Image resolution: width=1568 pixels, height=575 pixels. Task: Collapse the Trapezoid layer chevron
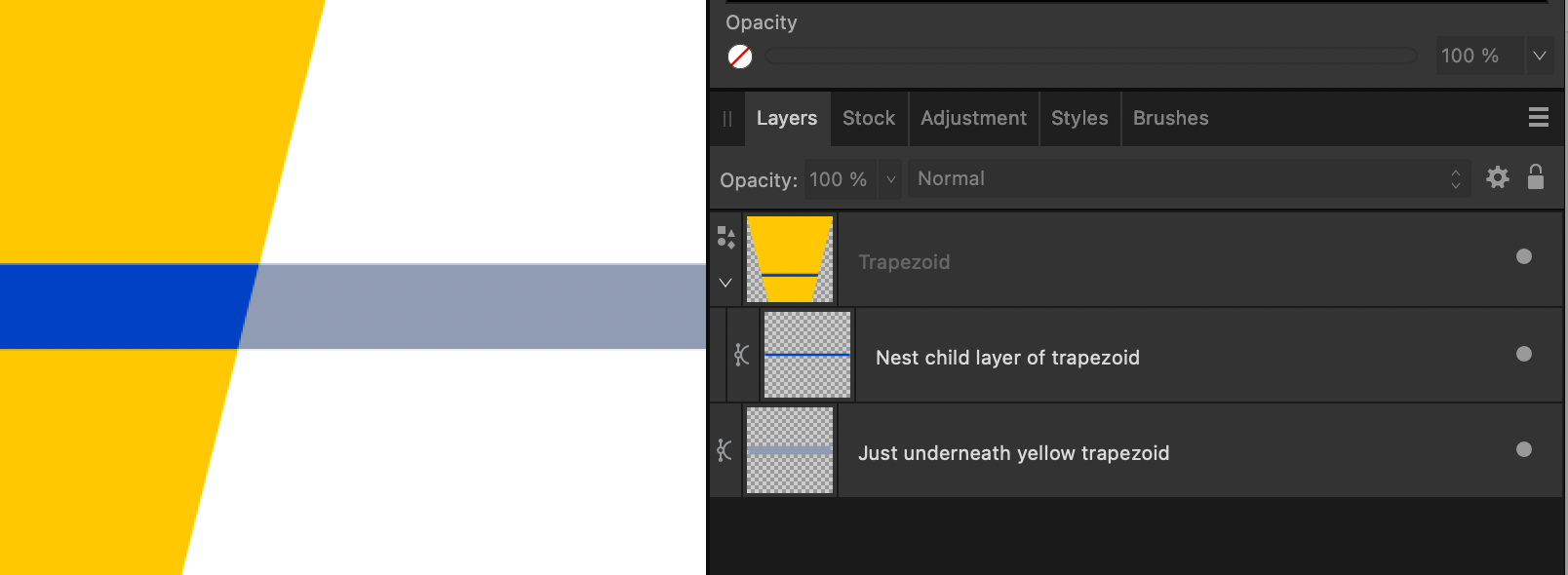(725, 283)
